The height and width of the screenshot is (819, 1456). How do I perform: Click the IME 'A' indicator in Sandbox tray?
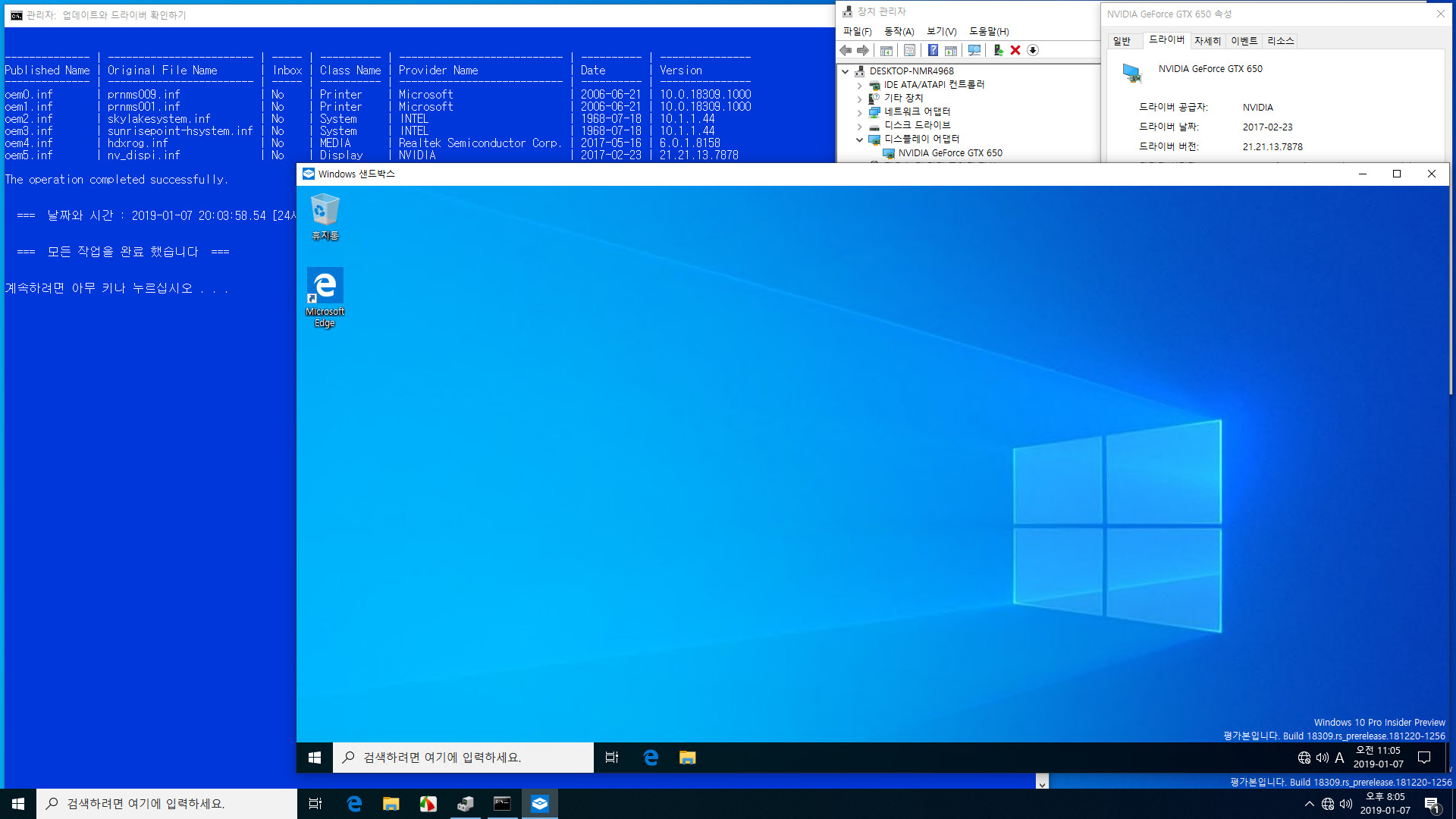coord(1340,758)
